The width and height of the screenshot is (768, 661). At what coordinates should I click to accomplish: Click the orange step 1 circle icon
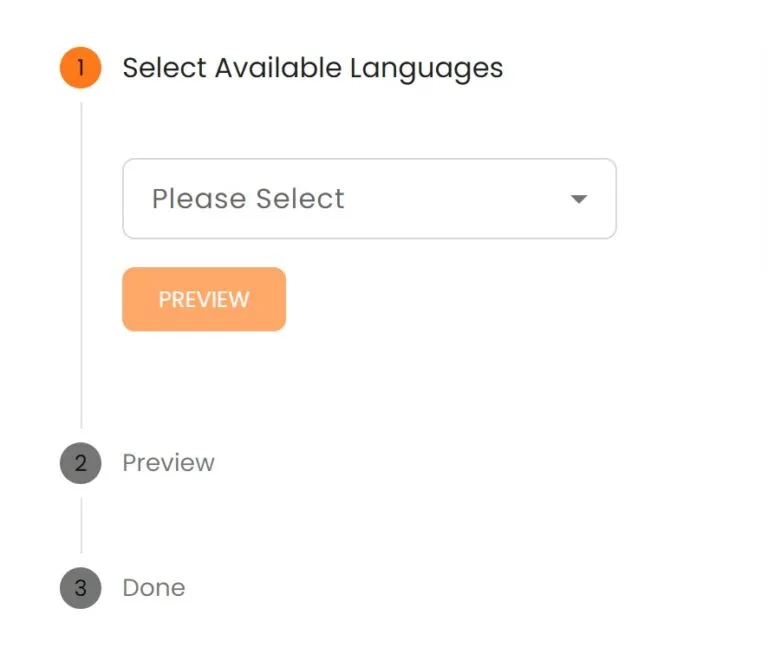[80, 68]
